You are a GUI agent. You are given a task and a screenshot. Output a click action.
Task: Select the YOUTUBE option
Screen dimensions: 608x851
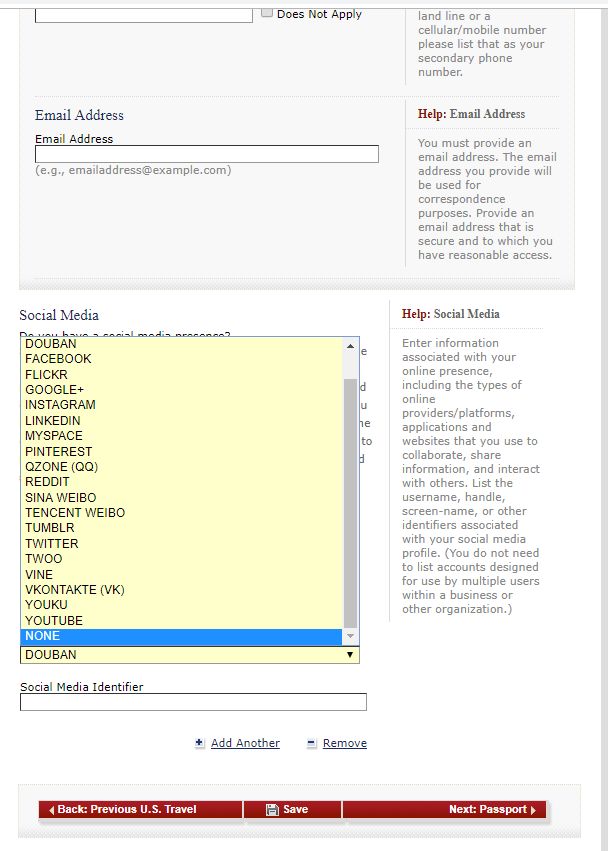point(181,621)
